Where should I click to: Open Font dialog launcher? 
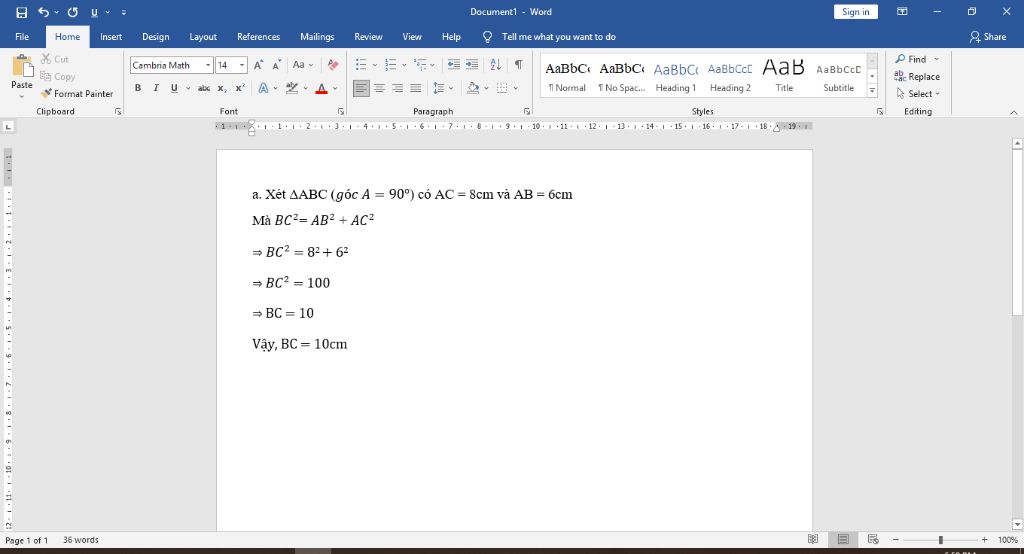coord(341,112)
